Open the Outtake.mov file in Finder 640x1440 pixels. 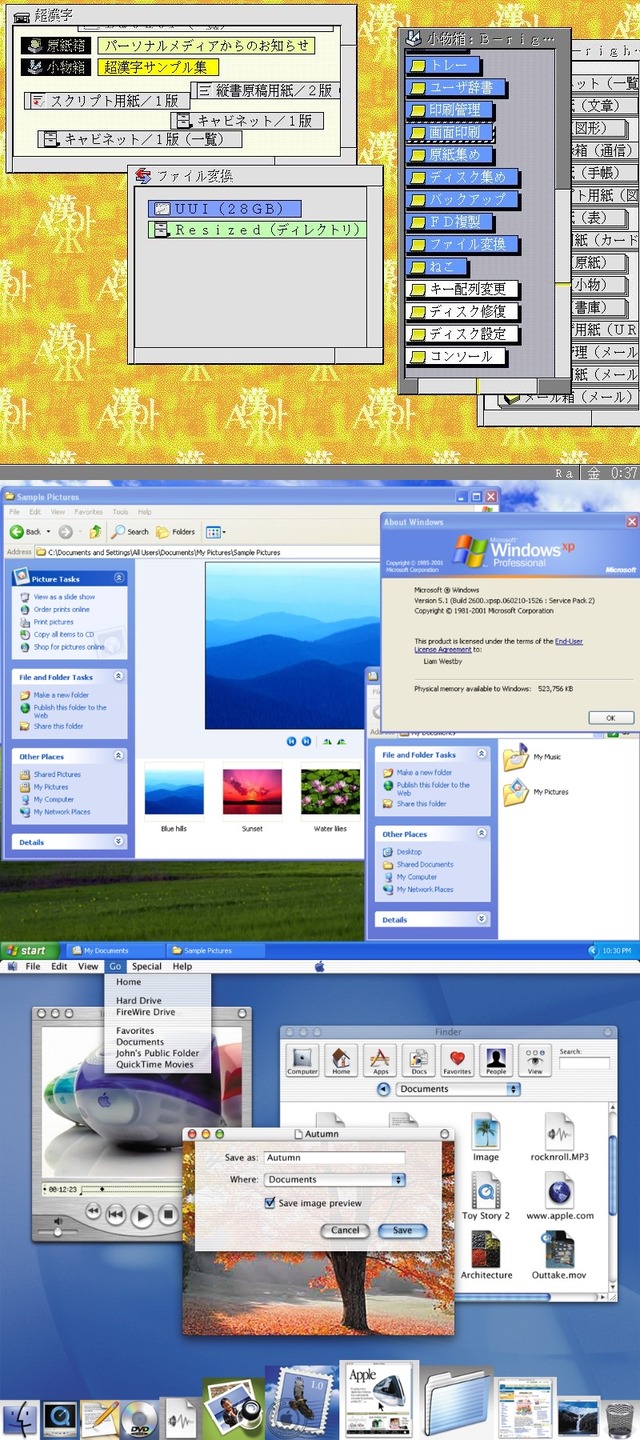(559, 1256)
